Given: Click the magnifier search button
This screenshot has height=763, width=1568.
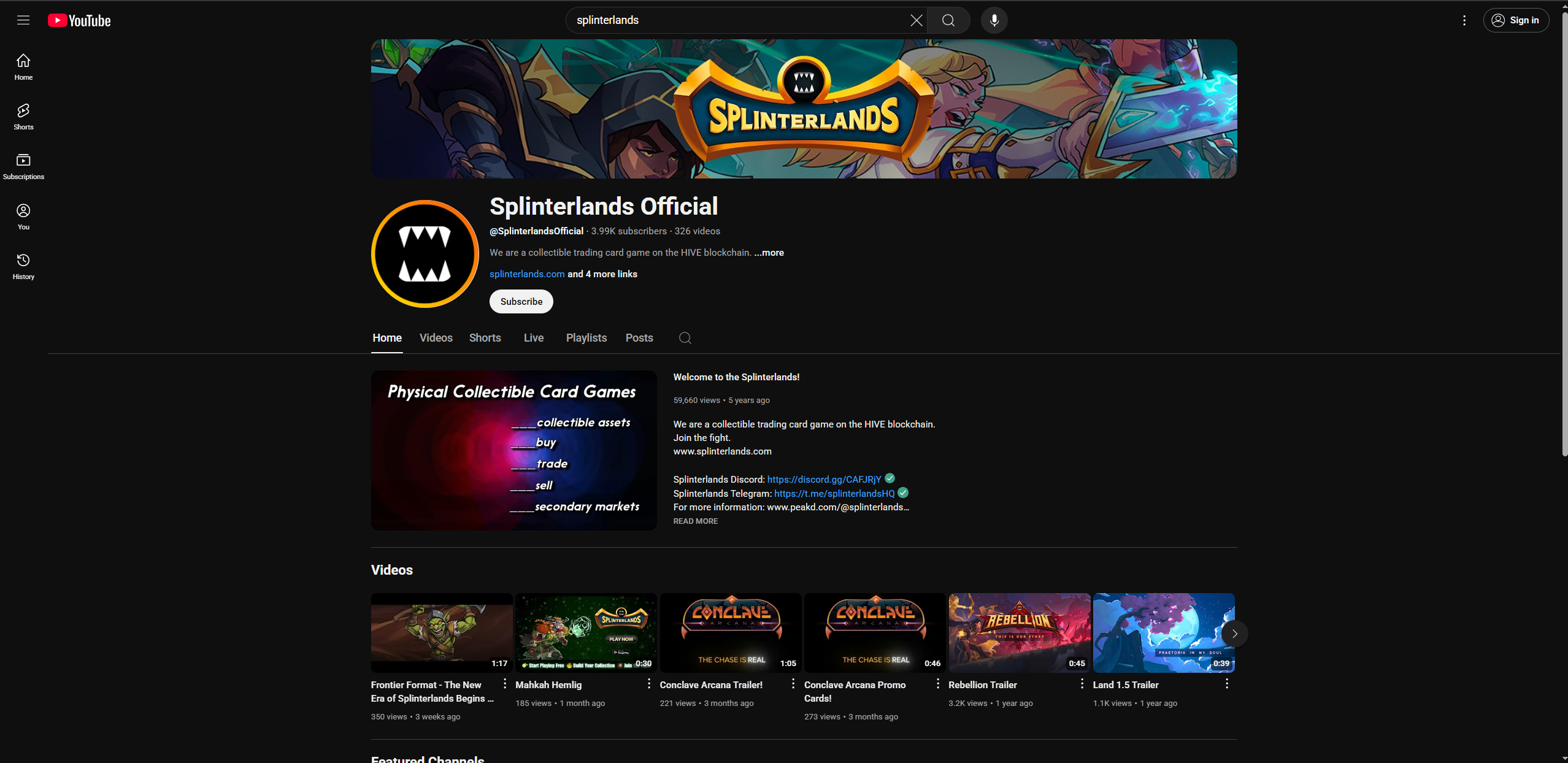Looking at the screenshot, I should pyautogui.click(x=948, y=20).
